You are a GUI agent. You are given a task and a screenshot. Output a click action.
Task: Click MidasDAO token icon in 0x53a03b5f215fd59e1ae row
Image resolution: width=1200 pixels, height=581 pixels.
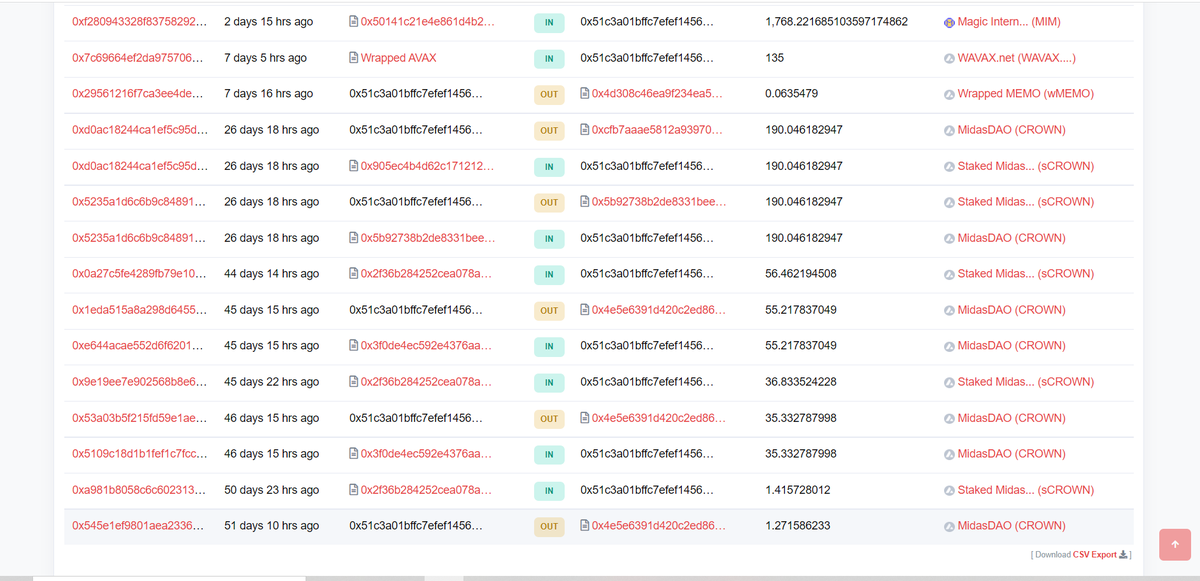(949, 418)
